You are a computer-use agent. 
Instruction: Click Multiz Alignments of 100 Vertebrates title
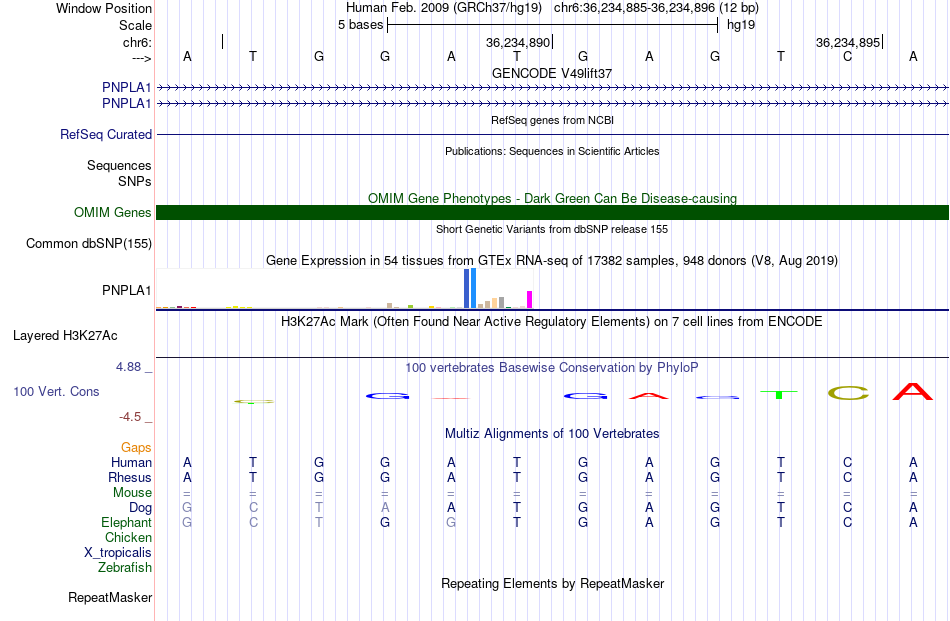click(x=552, y=433)
